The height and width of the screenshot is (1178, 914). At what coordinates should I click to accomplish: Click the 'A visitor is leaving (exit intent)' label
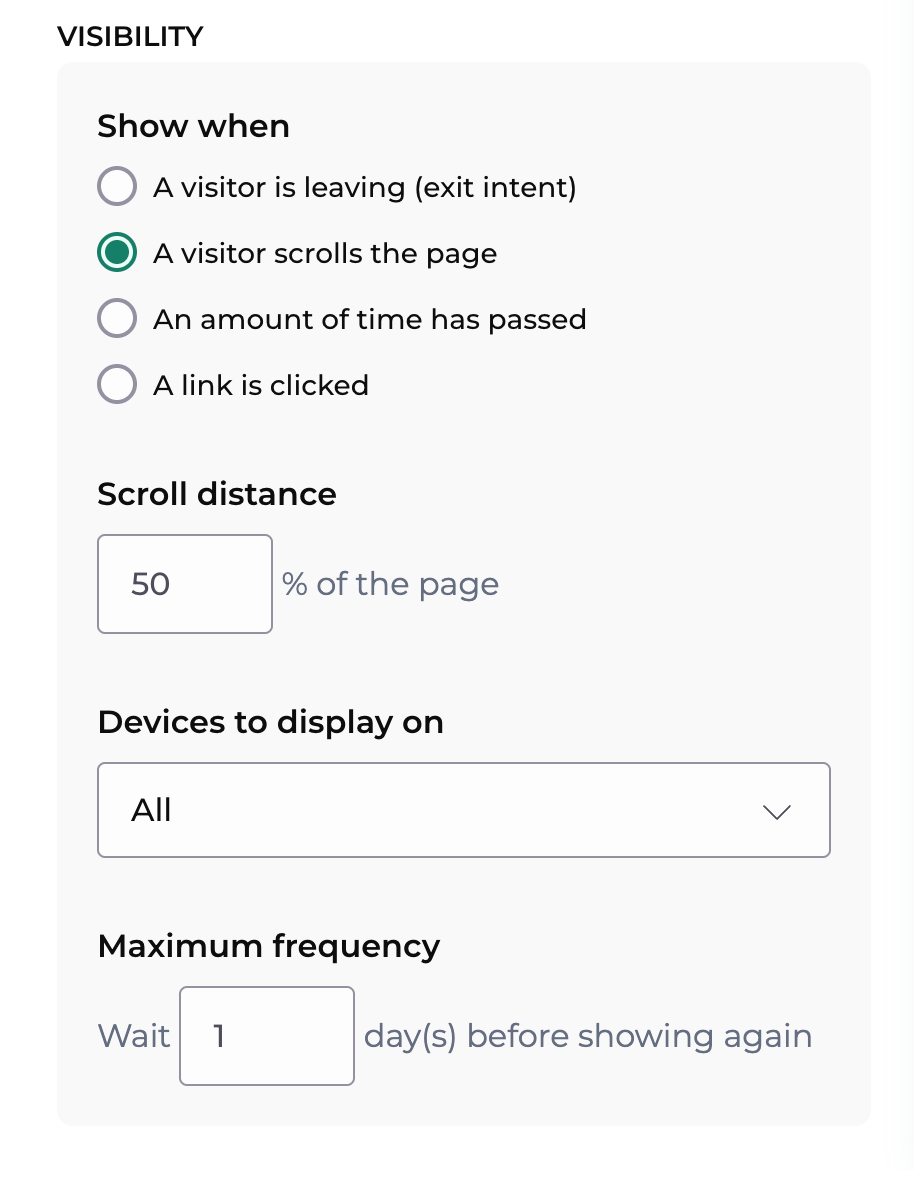(x=365, y=187)
